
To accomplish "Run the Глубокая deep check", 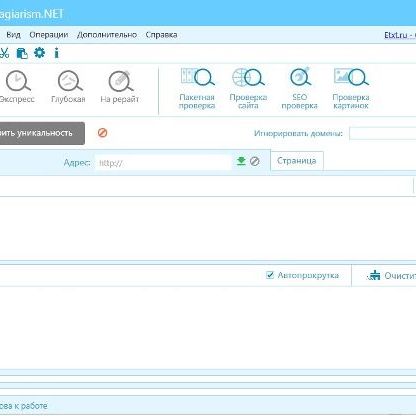I will tap(69, 87).
